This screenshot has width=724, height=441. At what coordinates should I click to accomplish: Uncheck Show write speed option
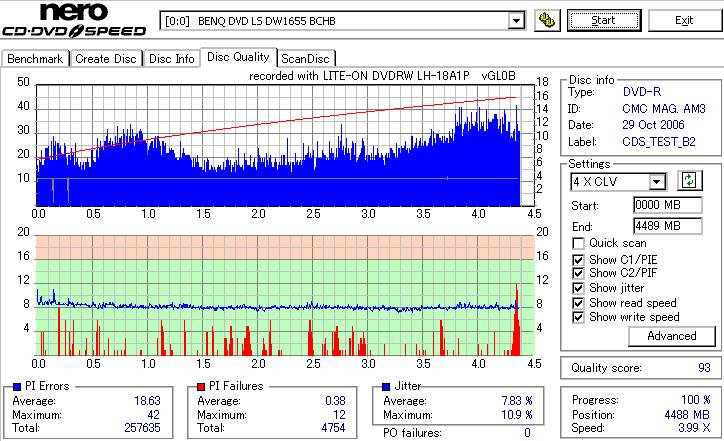(x=578, y=317)
